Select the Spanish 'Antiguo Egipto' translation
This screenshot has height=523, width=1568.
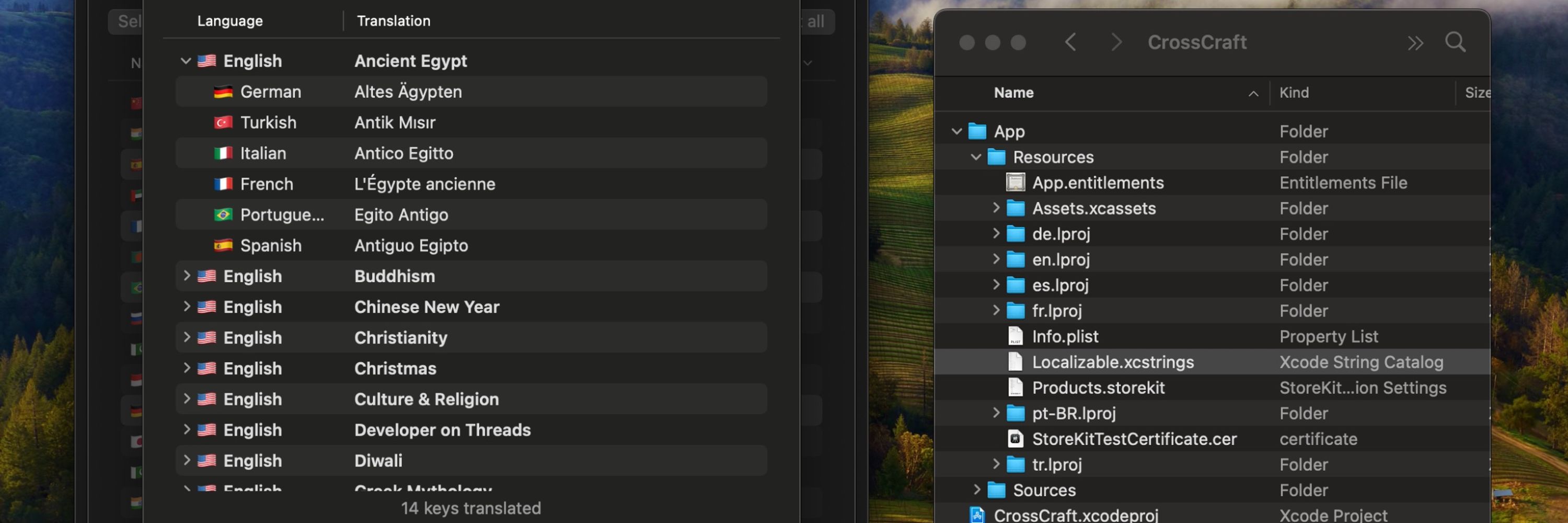pyautogui.click(x=411, y=245)
